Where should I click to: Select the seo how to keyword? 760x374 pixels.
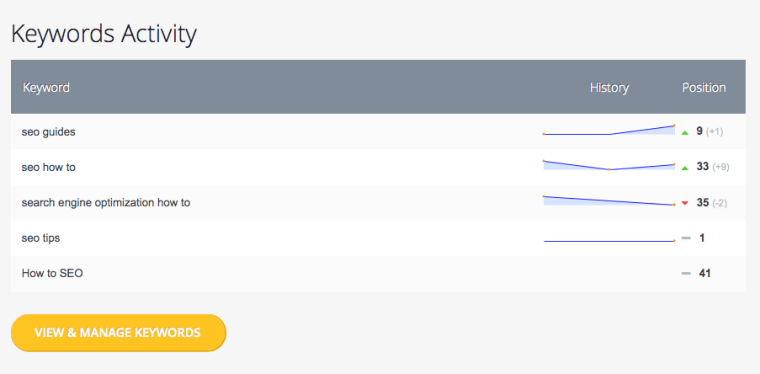click(48, 167)
